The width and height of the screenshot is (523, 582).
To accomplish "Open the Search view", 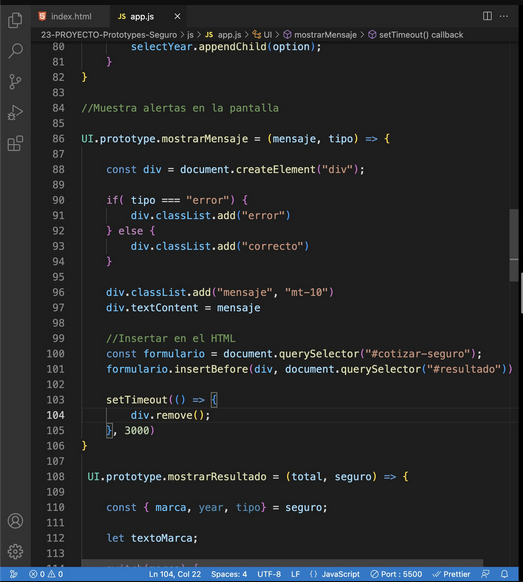I will 15,50.
